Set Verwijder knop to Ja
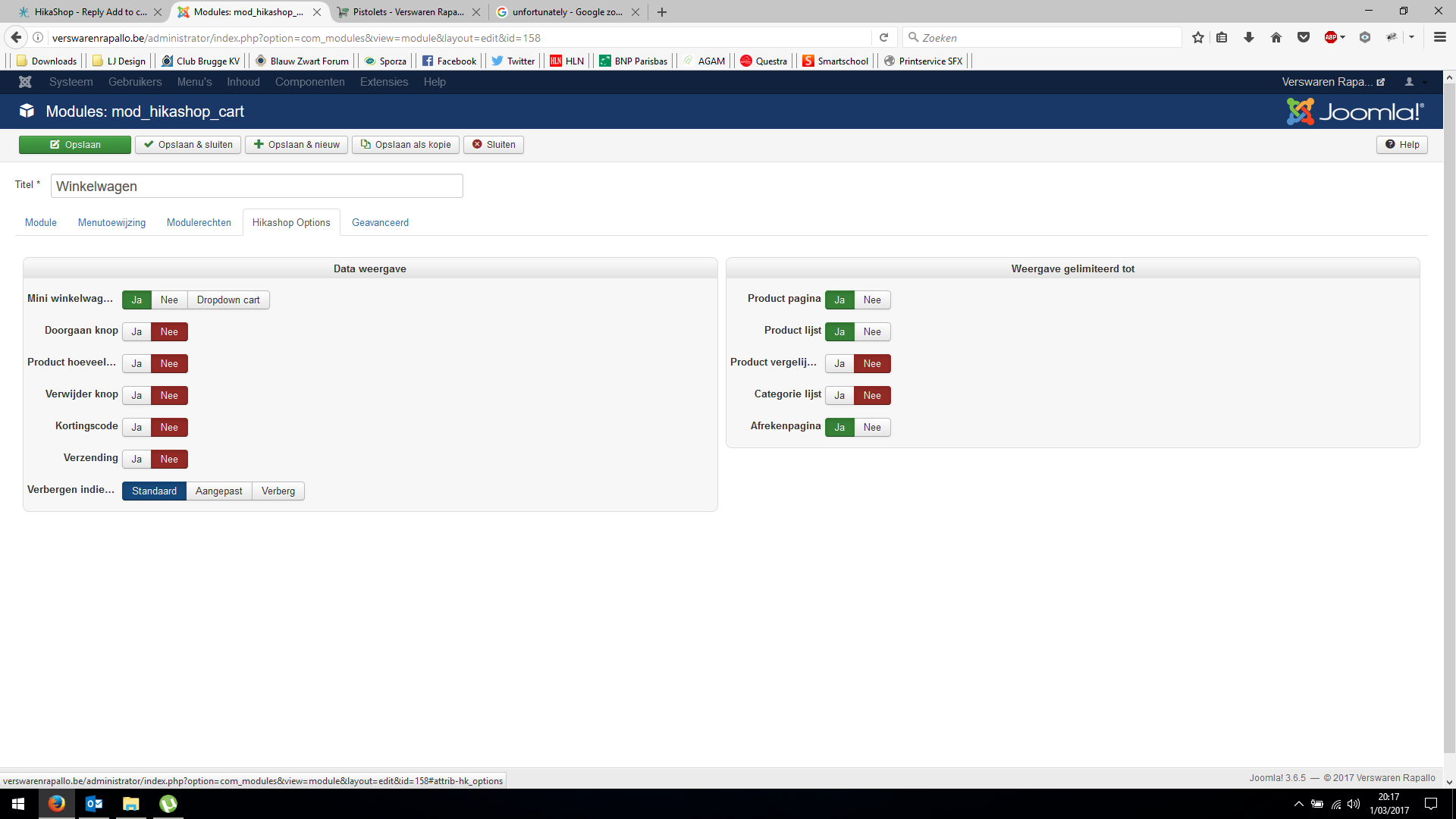Image resolution: width=1456 pixels, height=819 pixels. 136,395
